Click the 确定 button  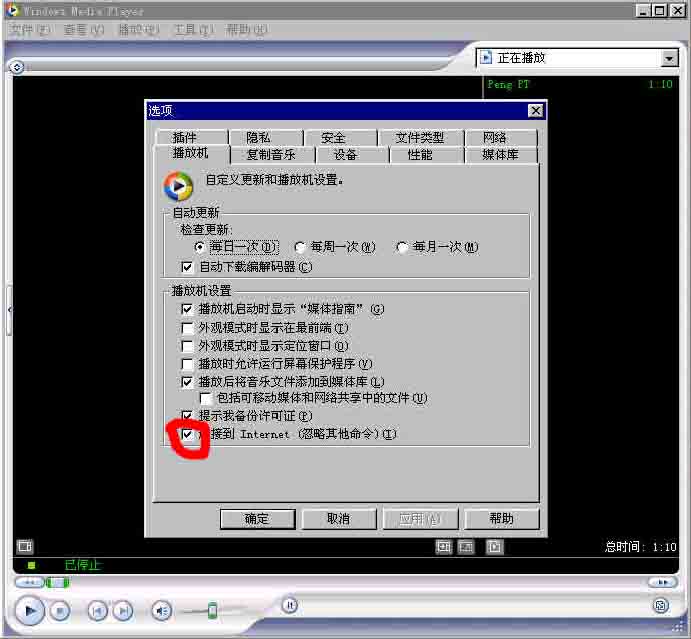258,519
